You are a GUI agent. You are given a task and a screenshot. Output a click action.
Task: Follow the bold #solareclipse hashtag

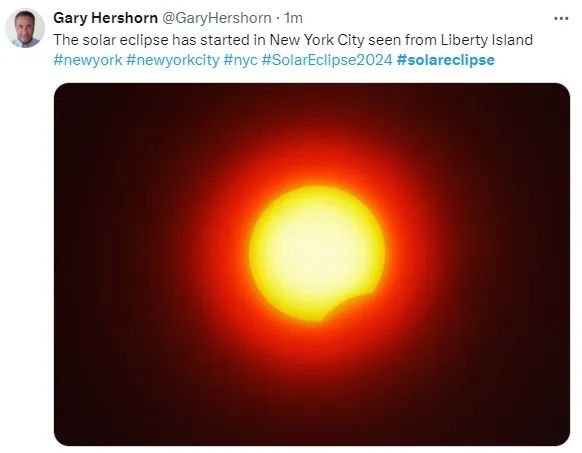pyautogui.click(x=445, y=60)
